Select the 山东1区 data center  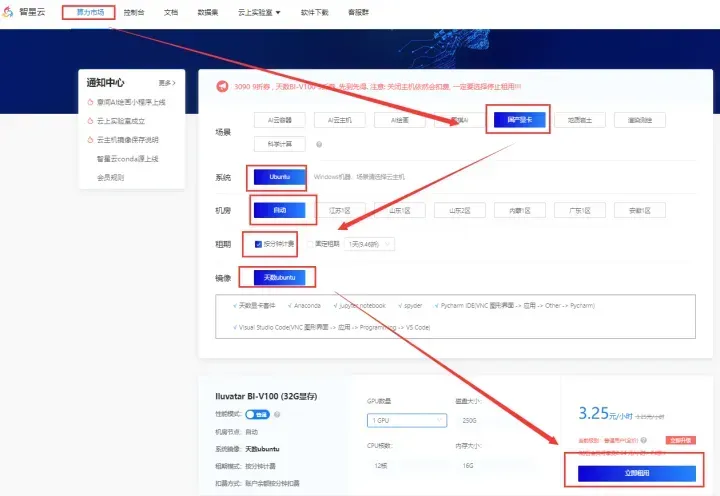coord(399,210)
